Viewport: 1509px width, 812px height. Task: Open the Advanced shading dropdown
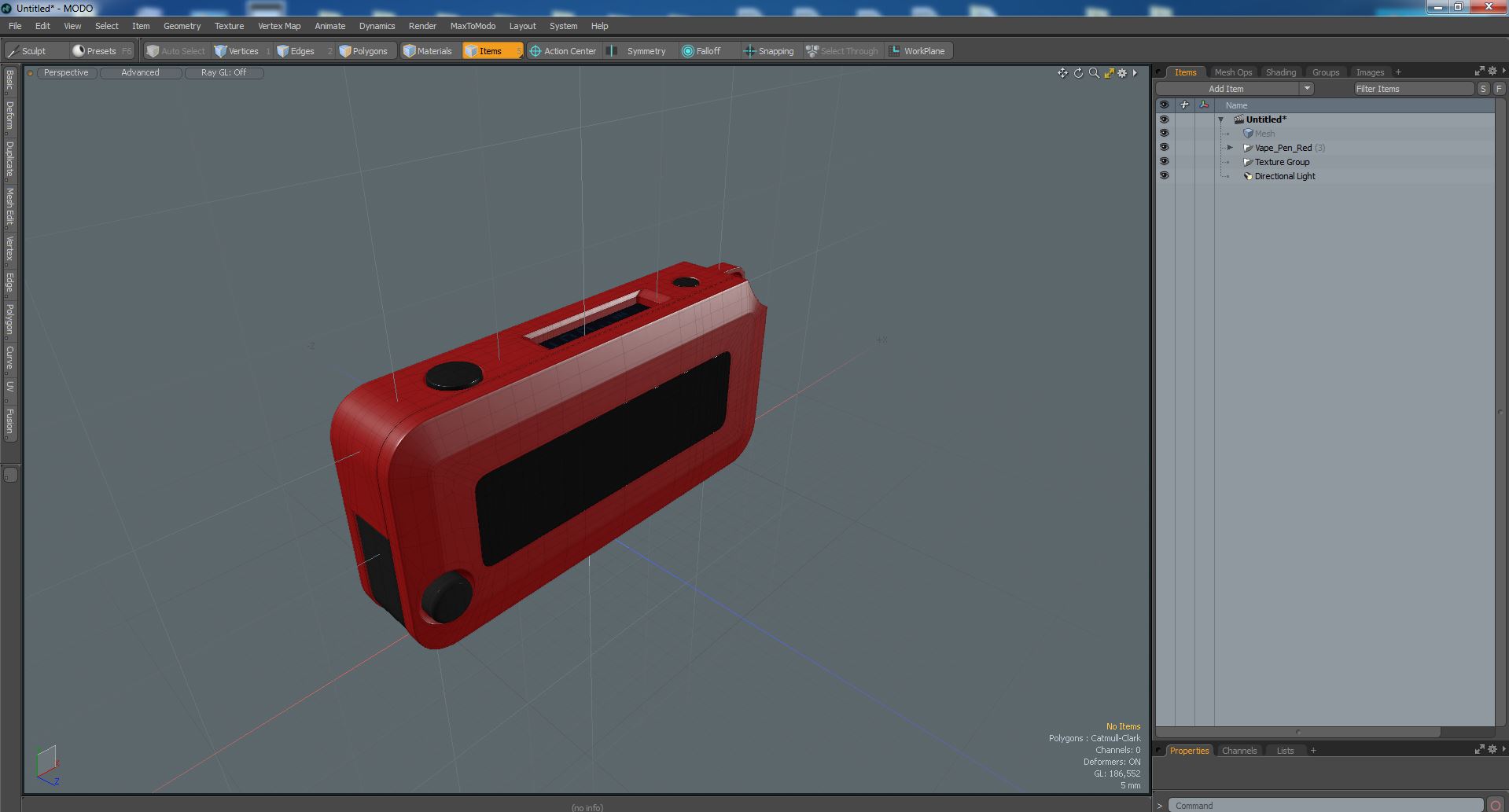pyautogui.click(x=140, y=73)
